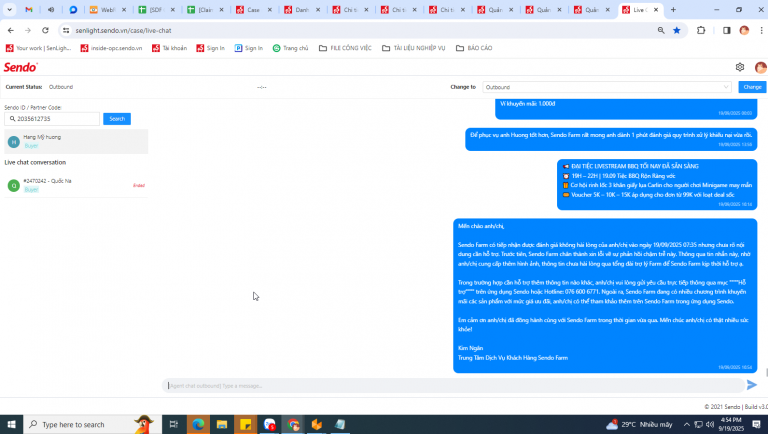This screenshot has height=434, width=768.
Task: Click the Current Status Outbound text
Action: 61,87
